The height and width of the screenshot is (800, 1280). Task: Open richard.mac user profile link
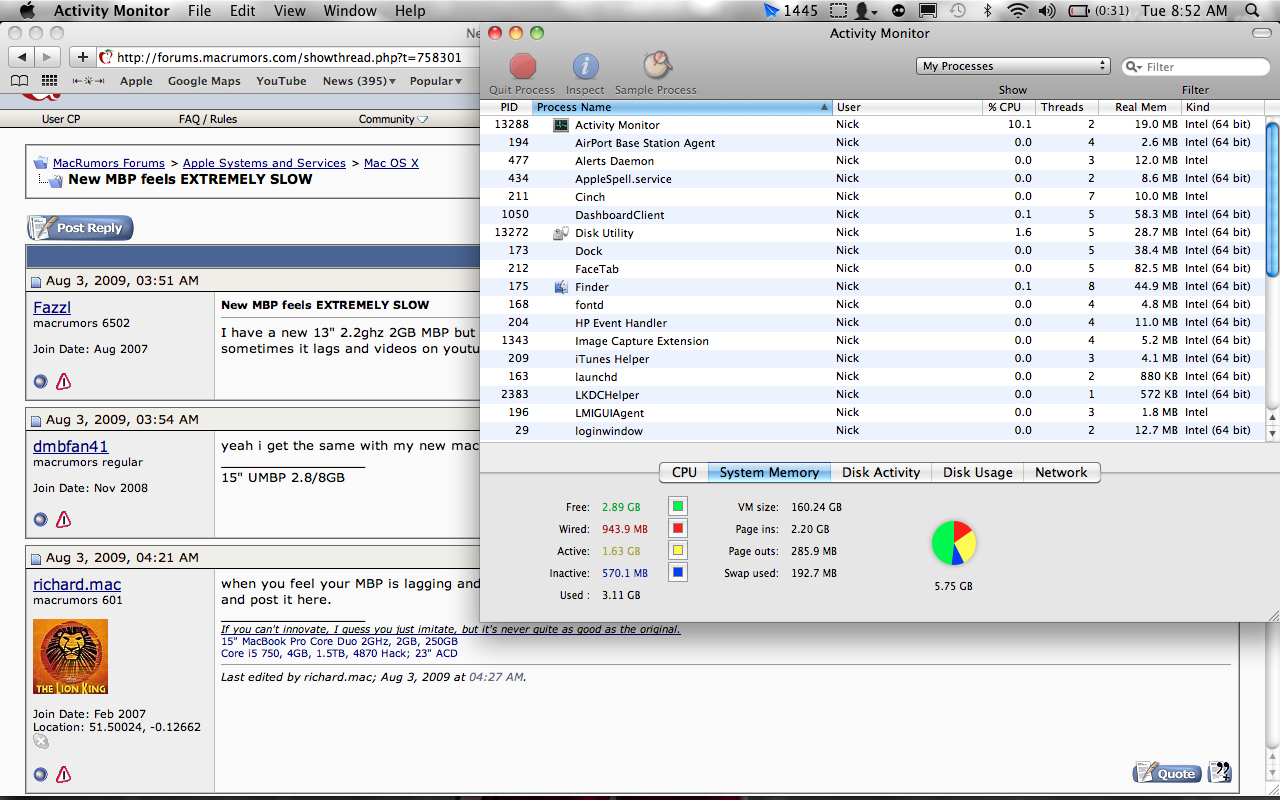coord(77,584)
